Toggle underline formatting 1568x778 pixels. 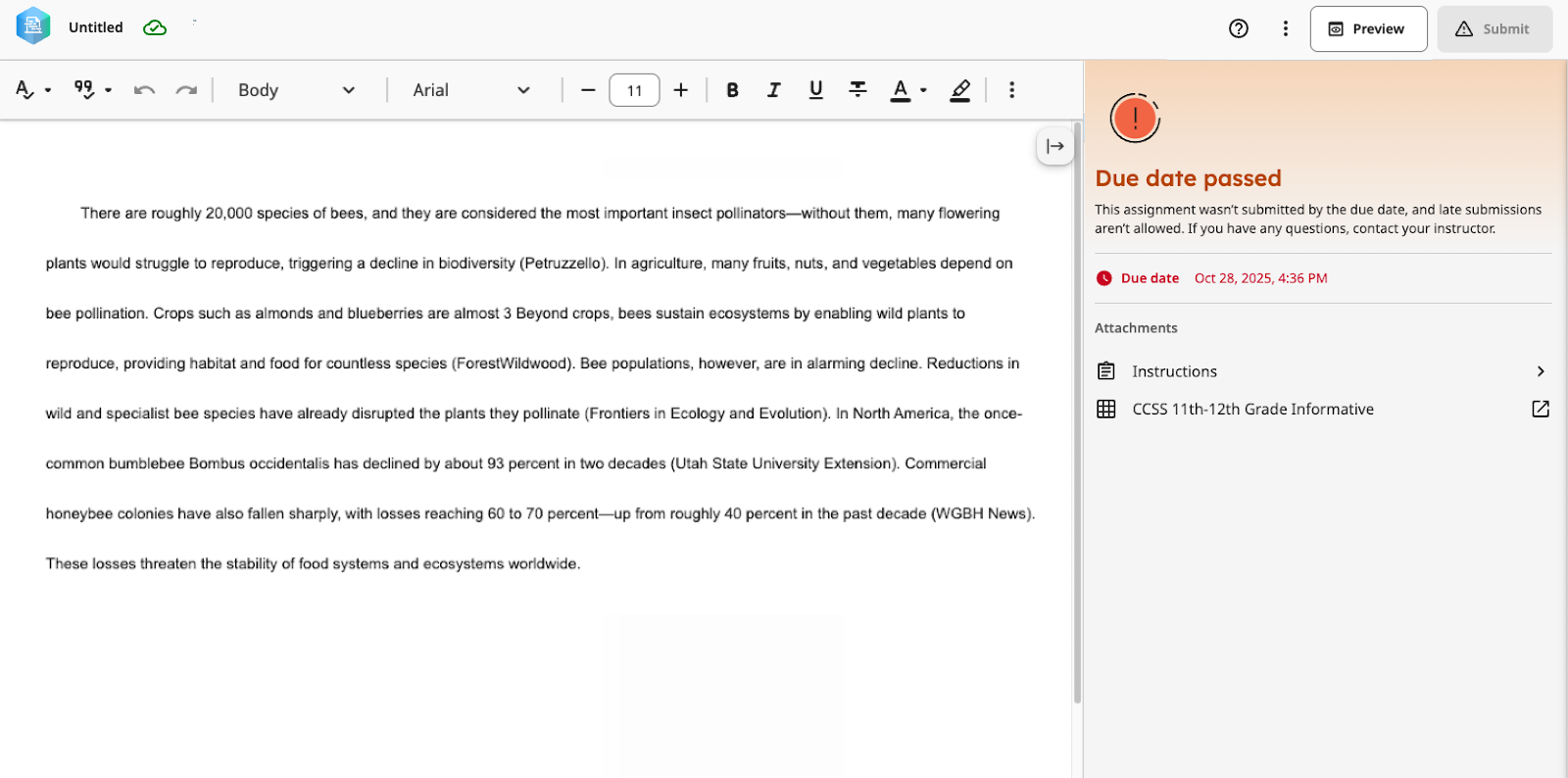pyautogui.click(x=815, y=90)
